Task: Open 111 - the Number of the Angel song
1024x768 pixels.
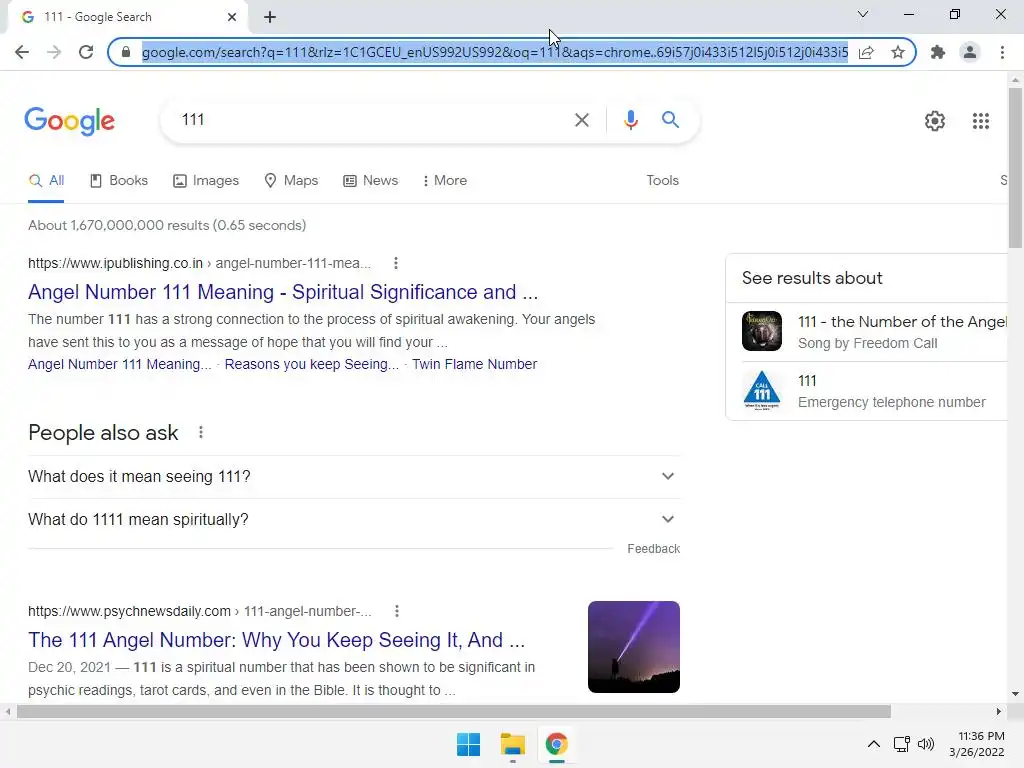Action: tap(901, 322)
